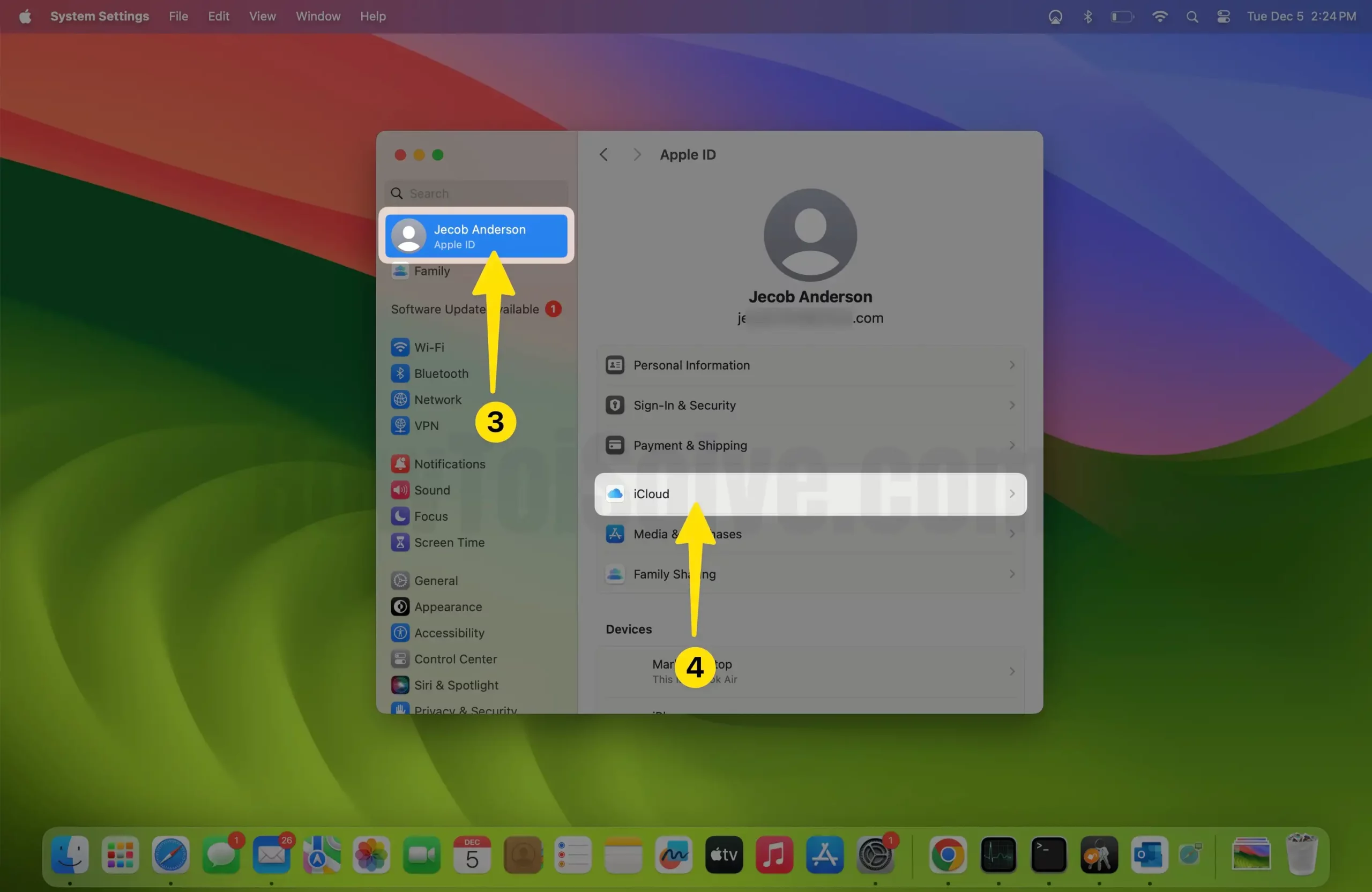The height and width of the screenshot is (892, 1372).
Task: Open the Network settings pane
Action: pyautogui.click(x=437, y=399)
